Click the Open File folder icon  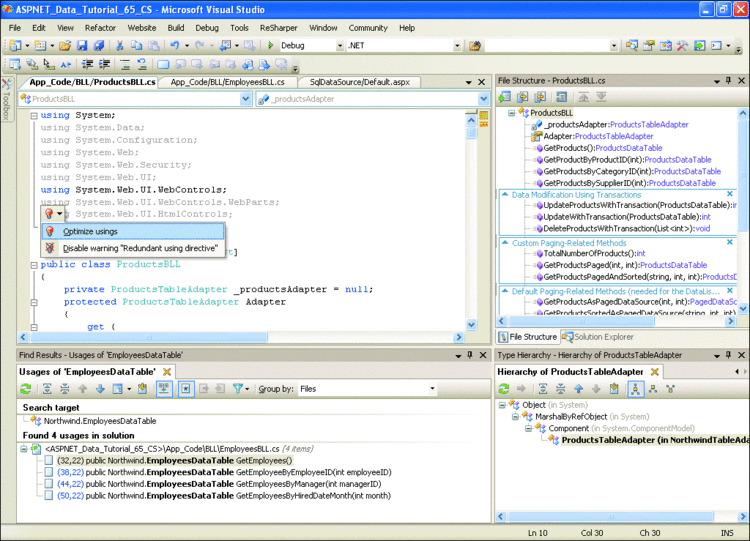[x=65, y=45]
